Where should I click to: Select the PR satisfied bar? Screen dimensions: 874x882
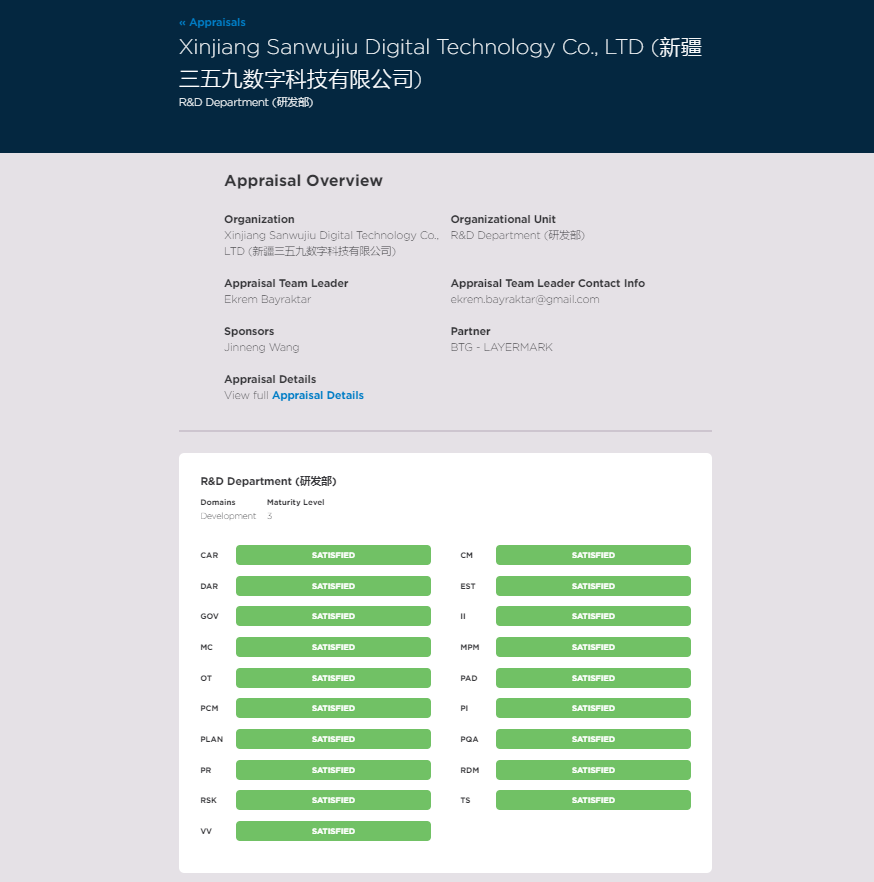[x=333, y=770]
